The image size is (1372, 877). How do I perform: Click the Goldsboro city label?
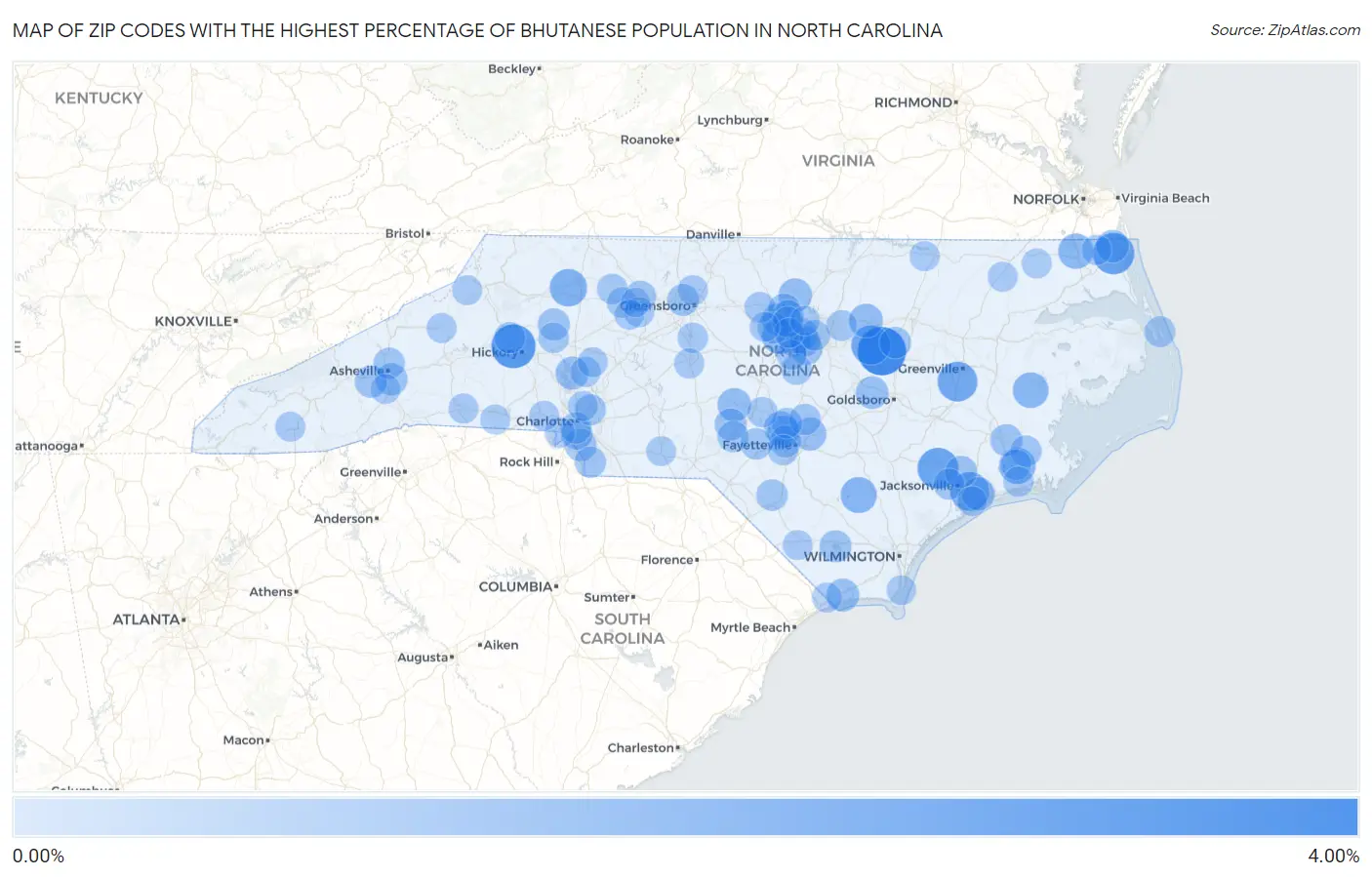[859, 400]
